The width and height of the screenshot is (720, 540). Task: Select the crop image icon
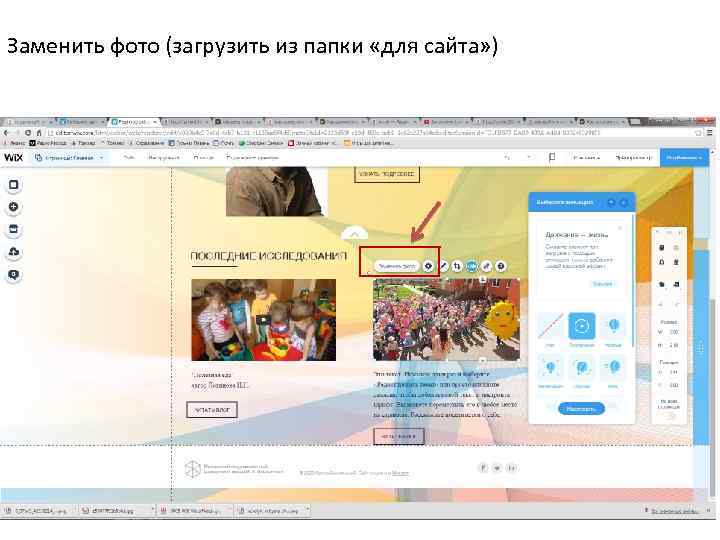(457, 266)
